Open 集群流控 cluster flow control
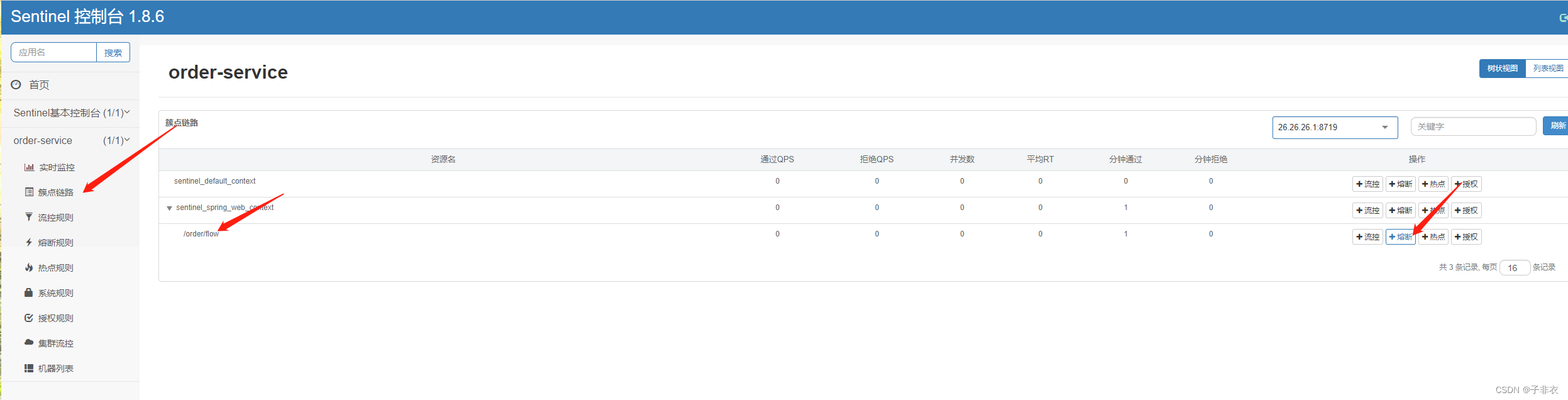Screen dimensions: 1568x400 pos(49,343)
